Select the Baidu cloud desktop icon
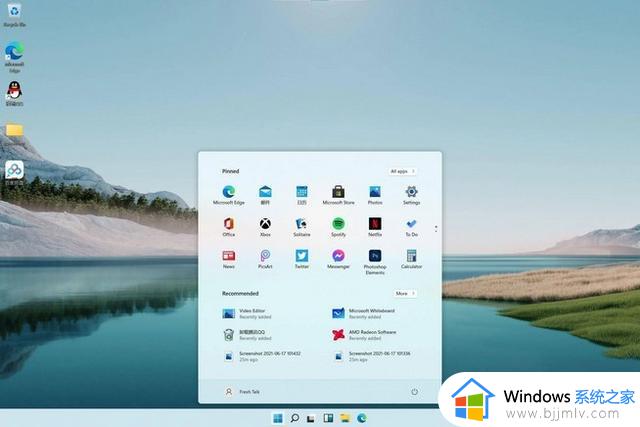This screenshot has width=640, height=427. [x=14, y=173]
